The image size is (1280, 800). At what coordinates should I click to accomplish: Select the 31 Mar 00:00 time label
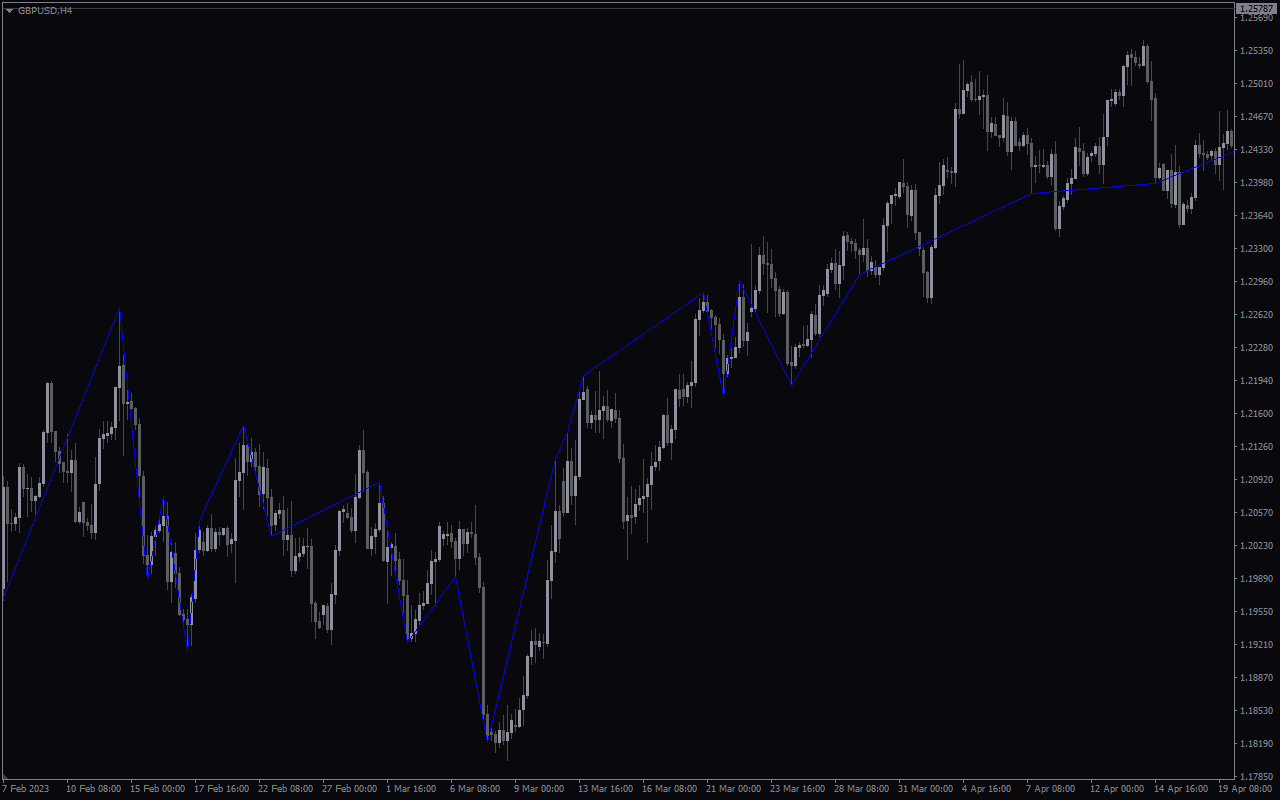[926, 788]
